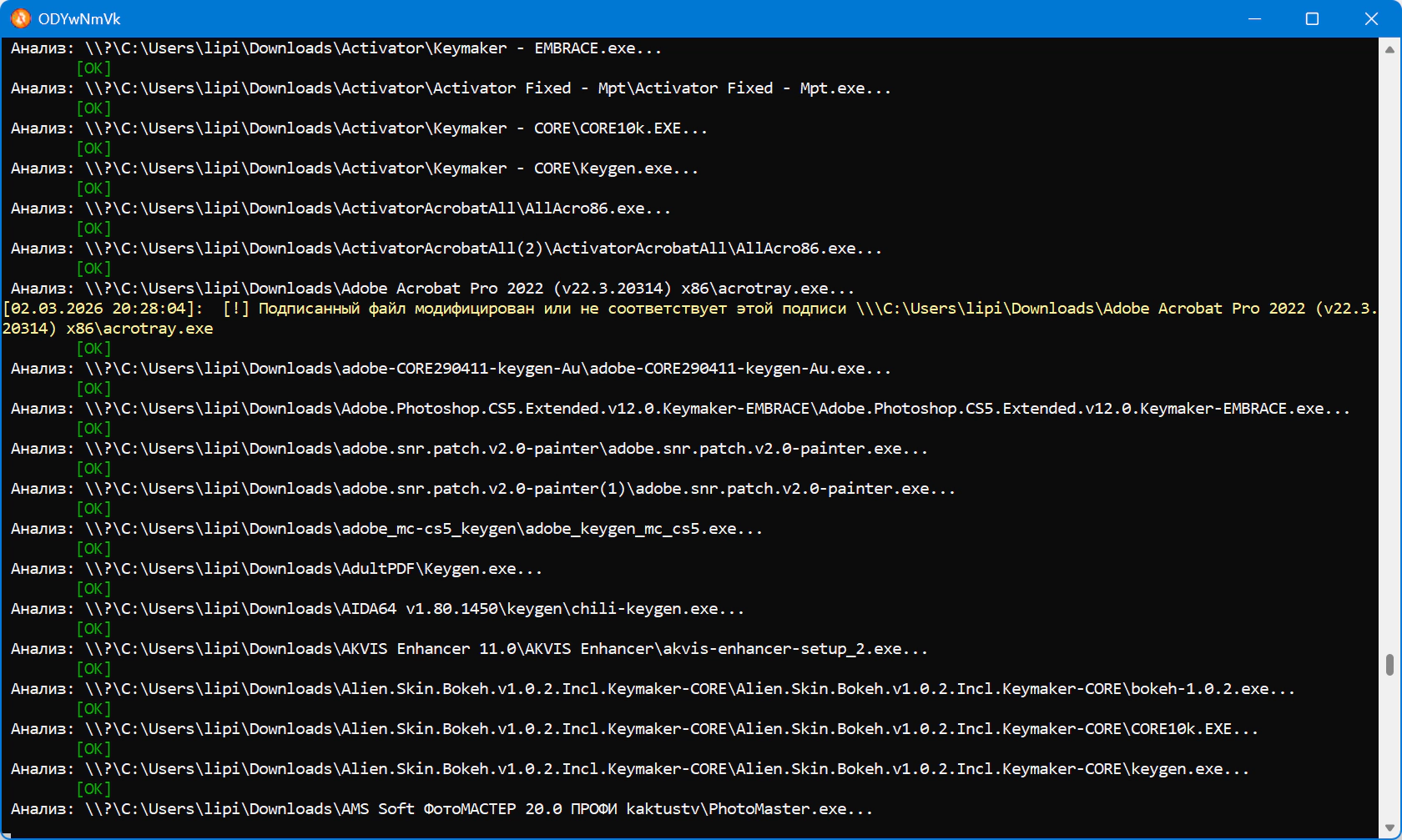Click the ODYwNmVk window title text
The width and height of the screenshot is (1402, 840).
[79, 19]
